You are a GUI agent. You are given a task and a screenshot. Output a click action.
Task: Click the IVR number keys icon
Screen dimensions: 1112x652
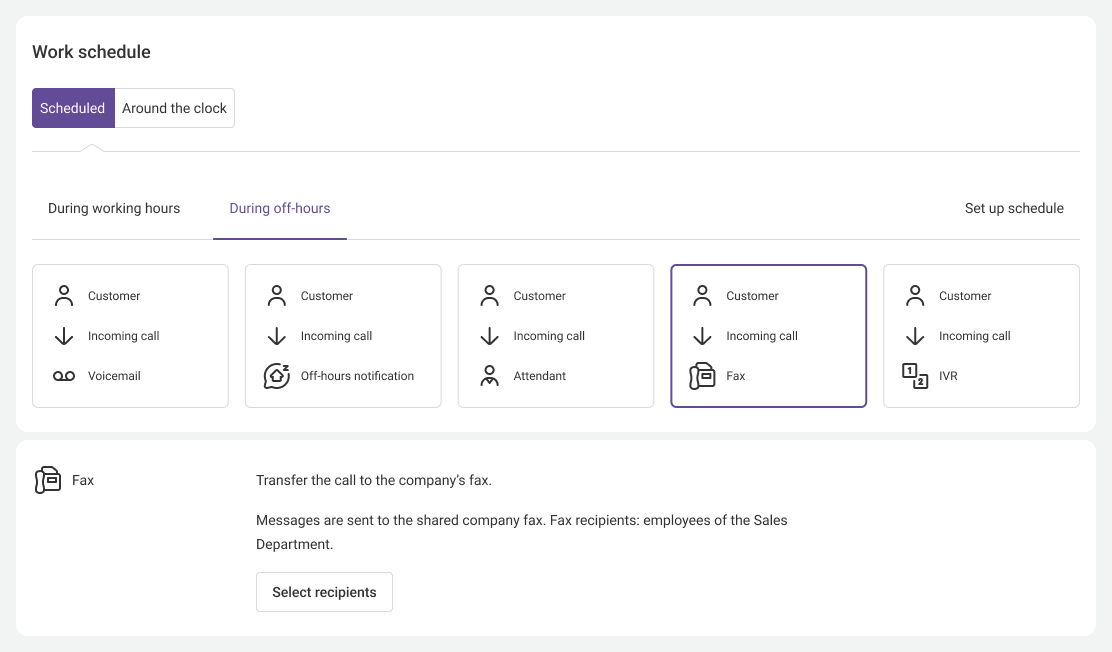pyautogui.click(x=915, y=376)
